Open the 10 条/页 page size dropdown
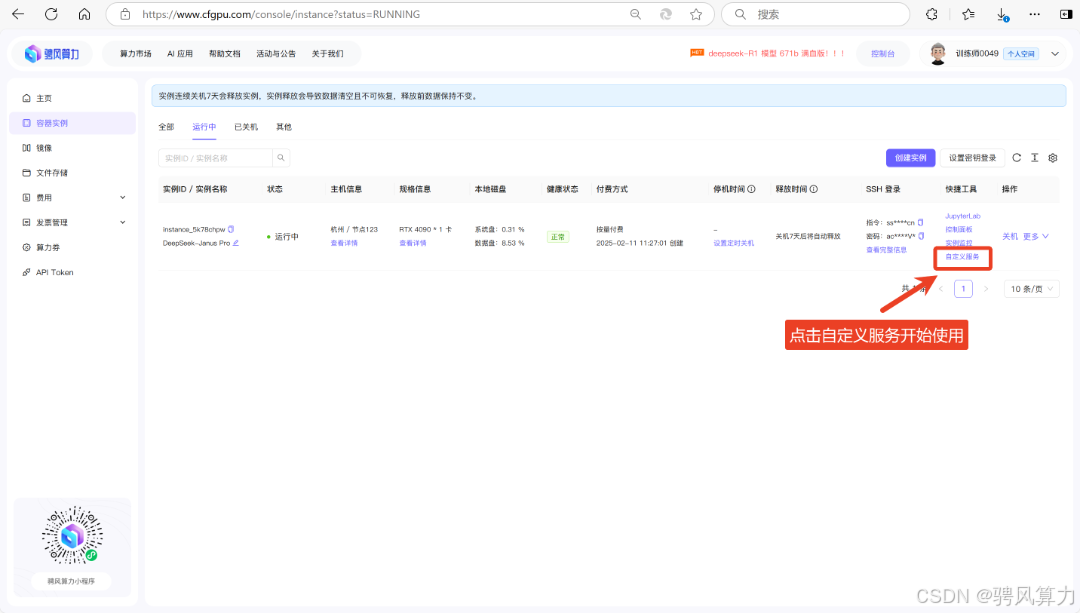Viewport: 1080px width, 613px height. (x=1031, y=289)
